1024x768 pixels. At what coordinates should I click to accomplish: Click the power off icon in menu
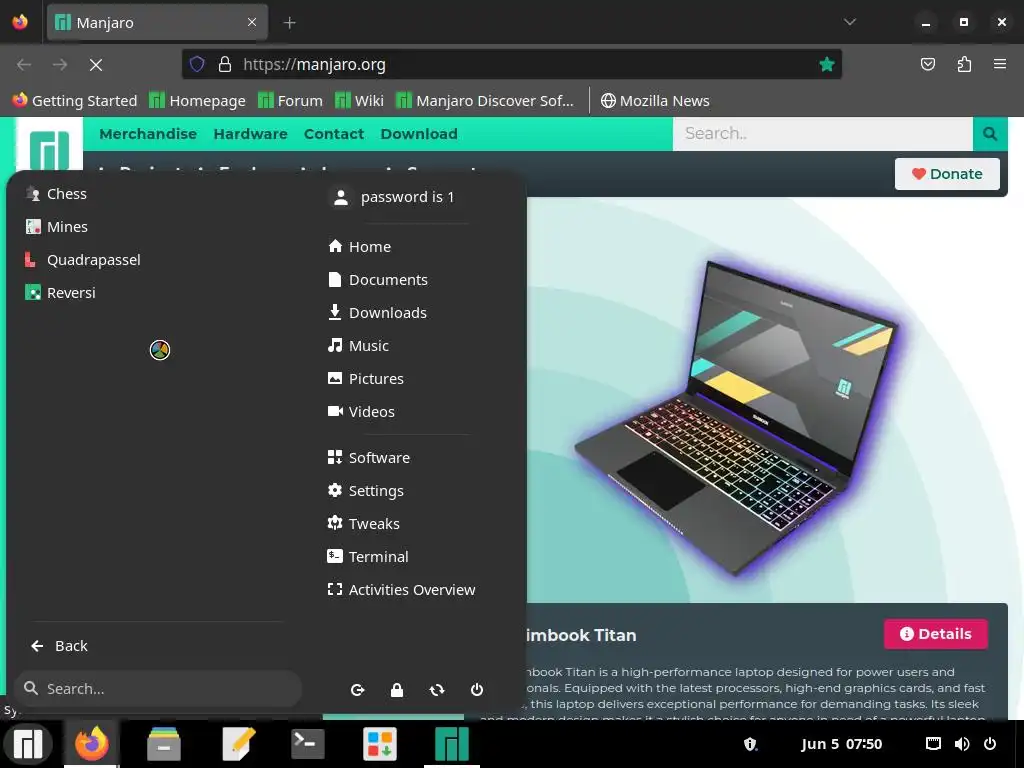click(477, 690)
